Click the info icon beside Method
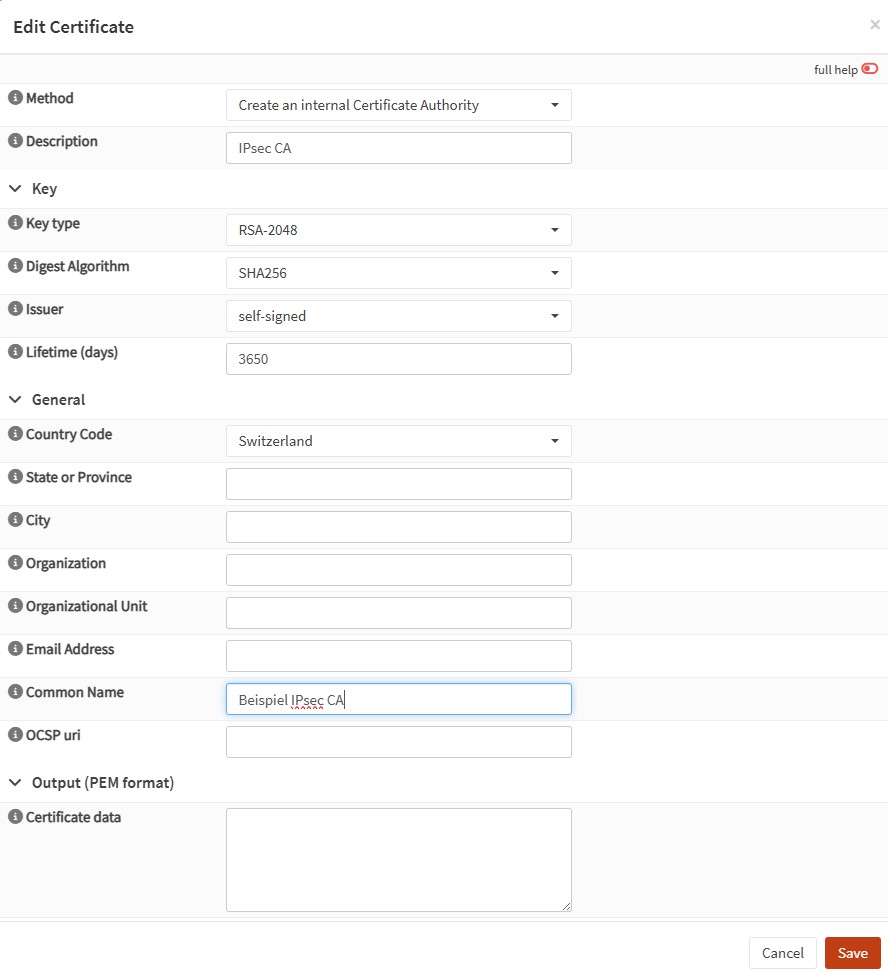The width and height of the screenshot is (888, 972). [15, 98]
